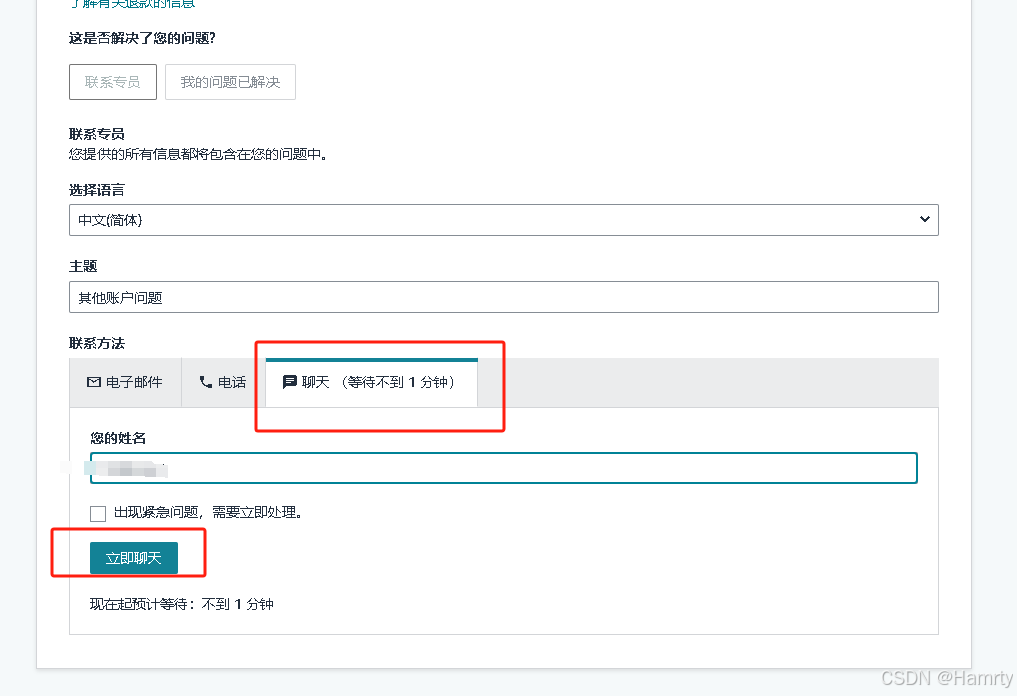The height and width of the screenshot is (696, 1017).
Task: Select the 聊天 (等待不到 1 分钟) tab
Action: tap(372, 383)
